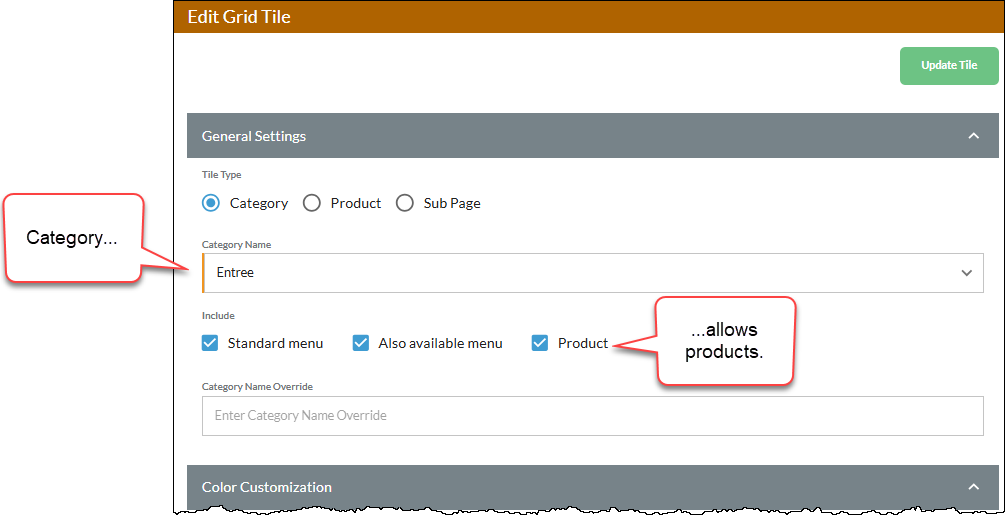Click the Category Name field label
This screenshot has height=515, width=1005.
click(x=237, y=244)
